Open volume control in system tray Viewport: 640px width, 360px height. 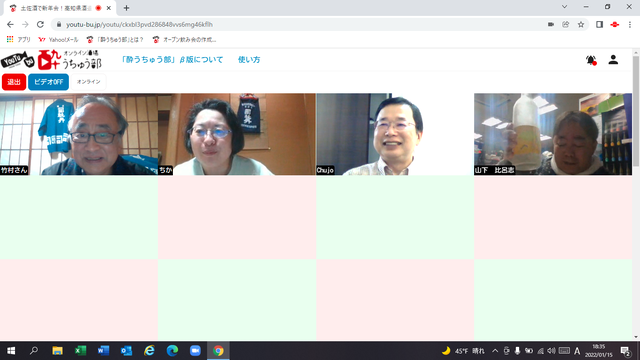click(x=551, y=351)
